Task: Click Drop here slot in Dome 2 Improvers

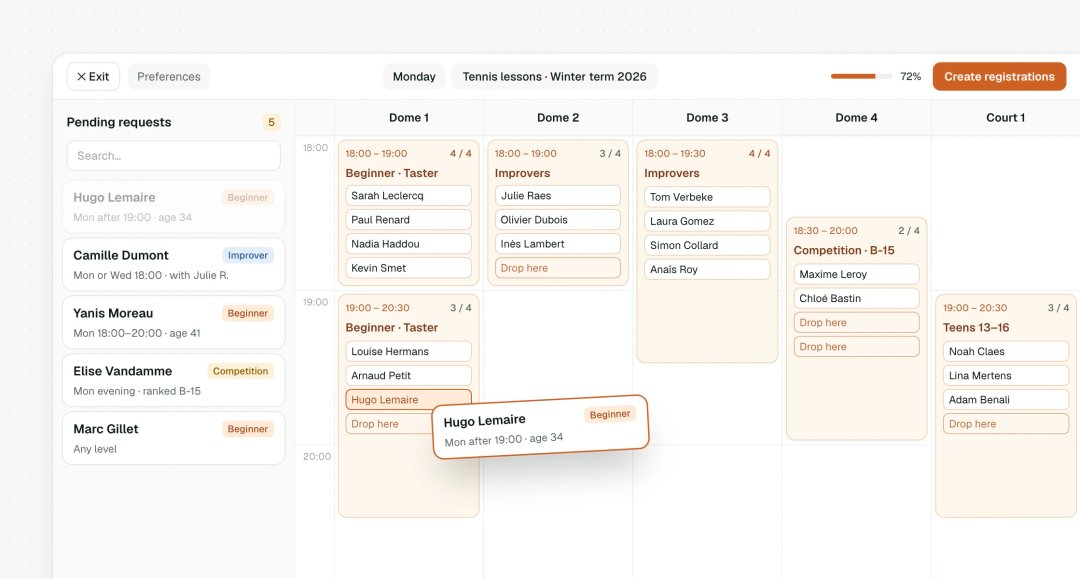Action: [558, 268]
